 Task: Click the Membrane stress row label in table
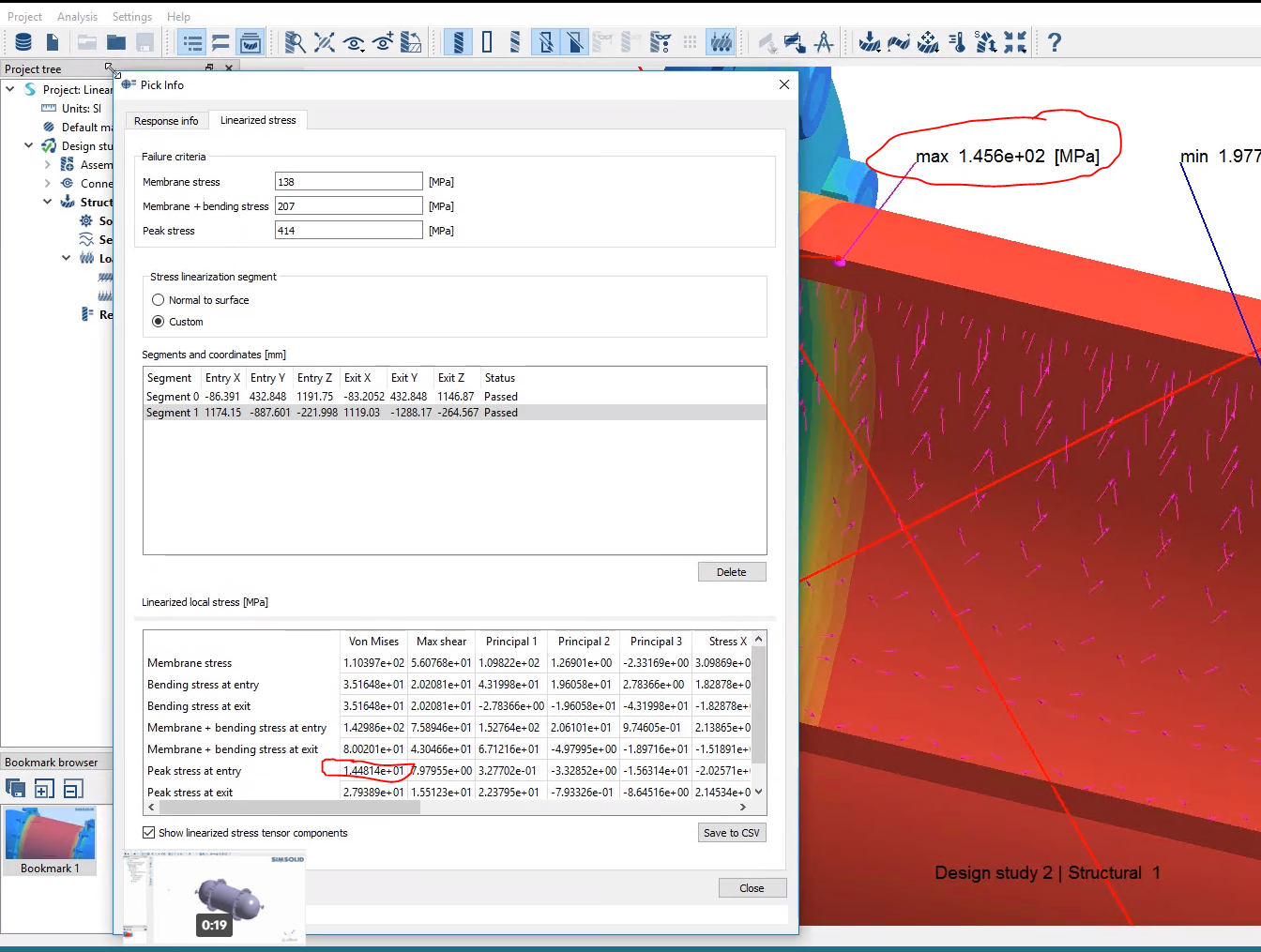190,663
